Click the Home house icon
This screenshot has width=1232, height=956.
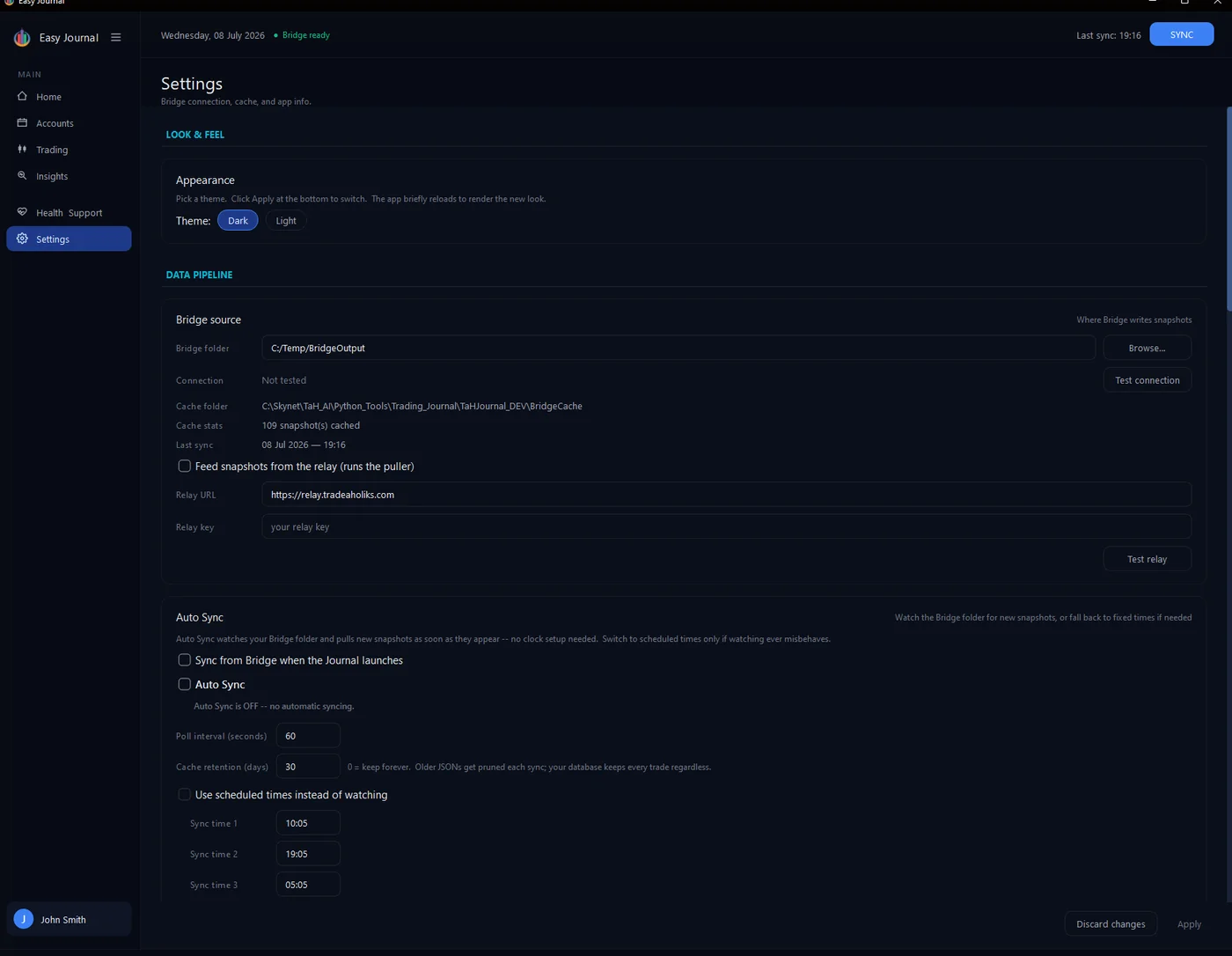pyautogui.click(x=22, y=96)
